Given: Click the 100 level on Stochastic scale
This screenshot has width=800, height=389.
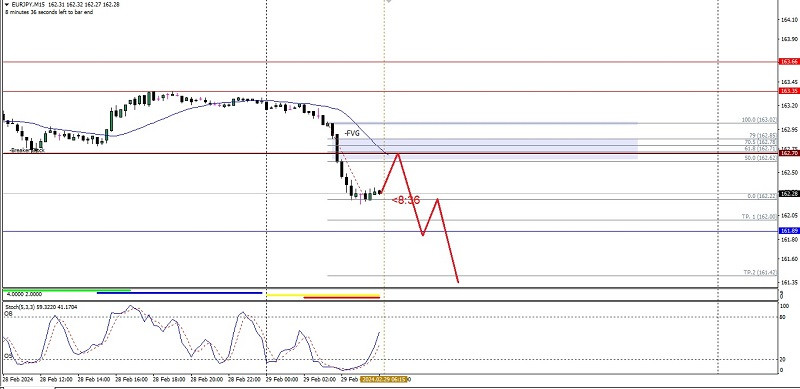Looking at the screenshot, I should coord(784,305).
